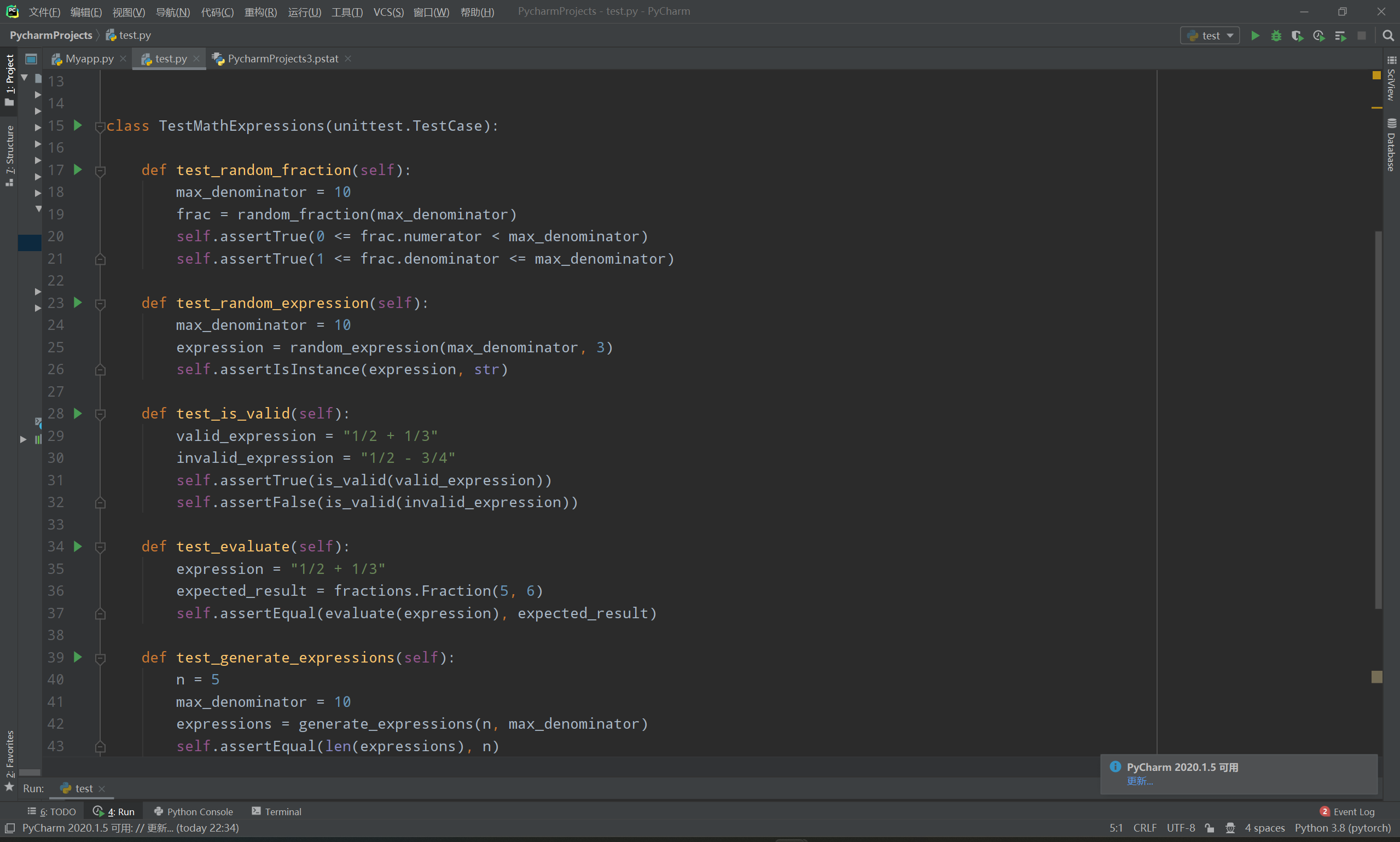Open the 编辑(E) menu
1400x842 pixels.
86,12
